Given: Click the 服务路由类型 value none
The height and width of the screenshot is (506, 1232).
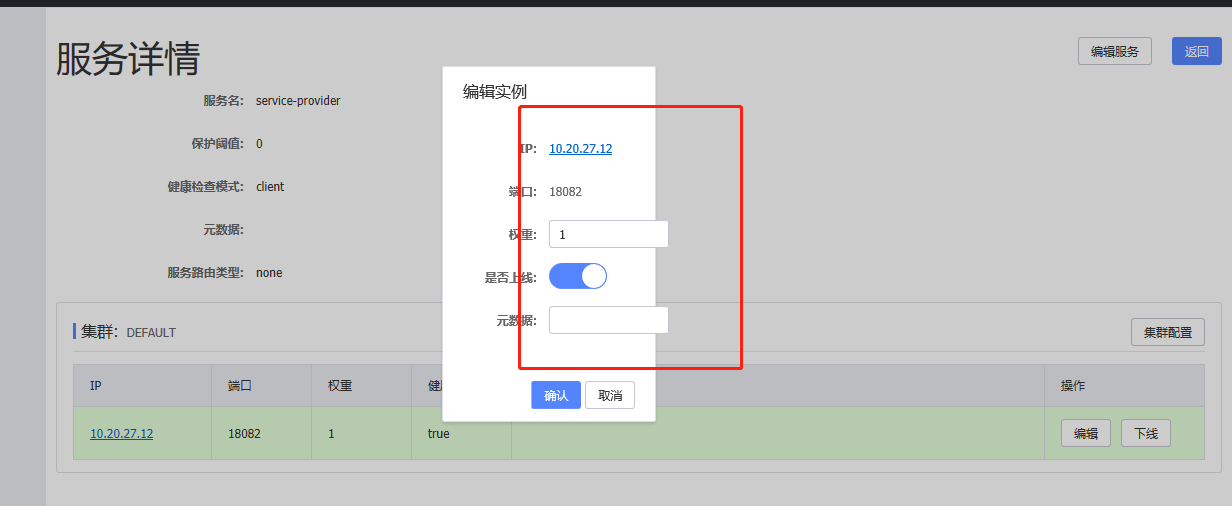Looking at the screenshot, I should (269, 273).
